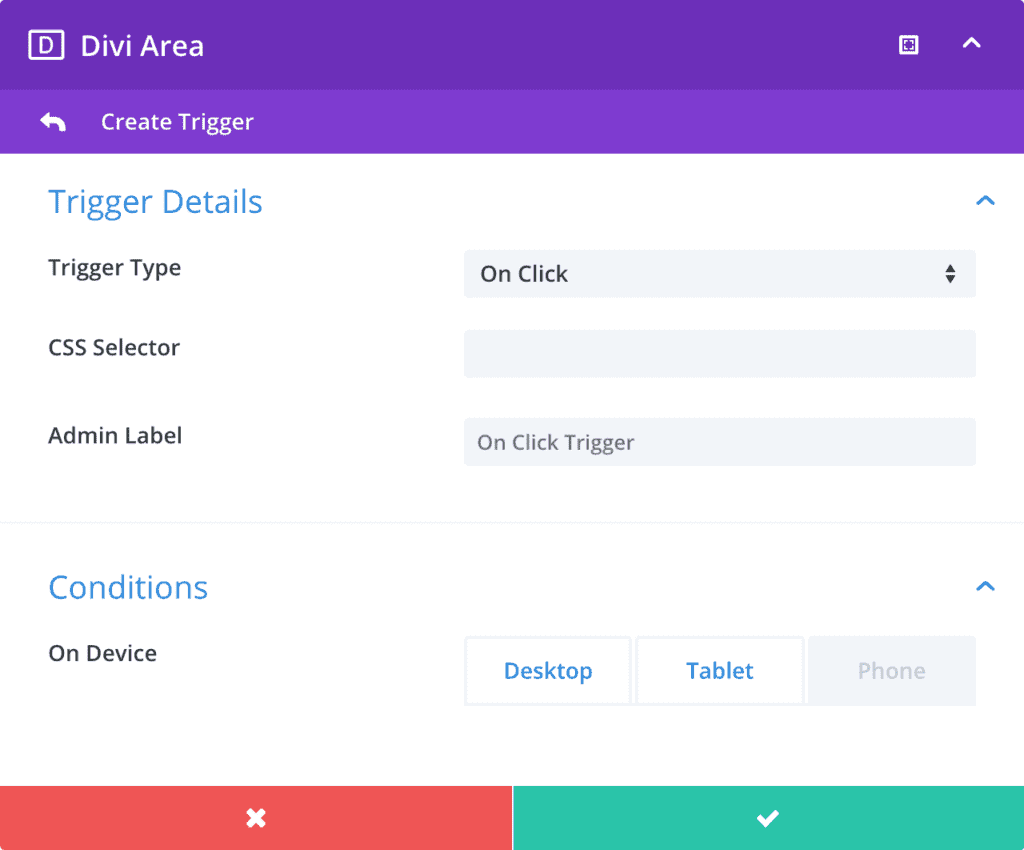Toggle Desktop device condition
Viewport: 1024px width, 850px height.
pyautogui.click(x=548, y=670)
